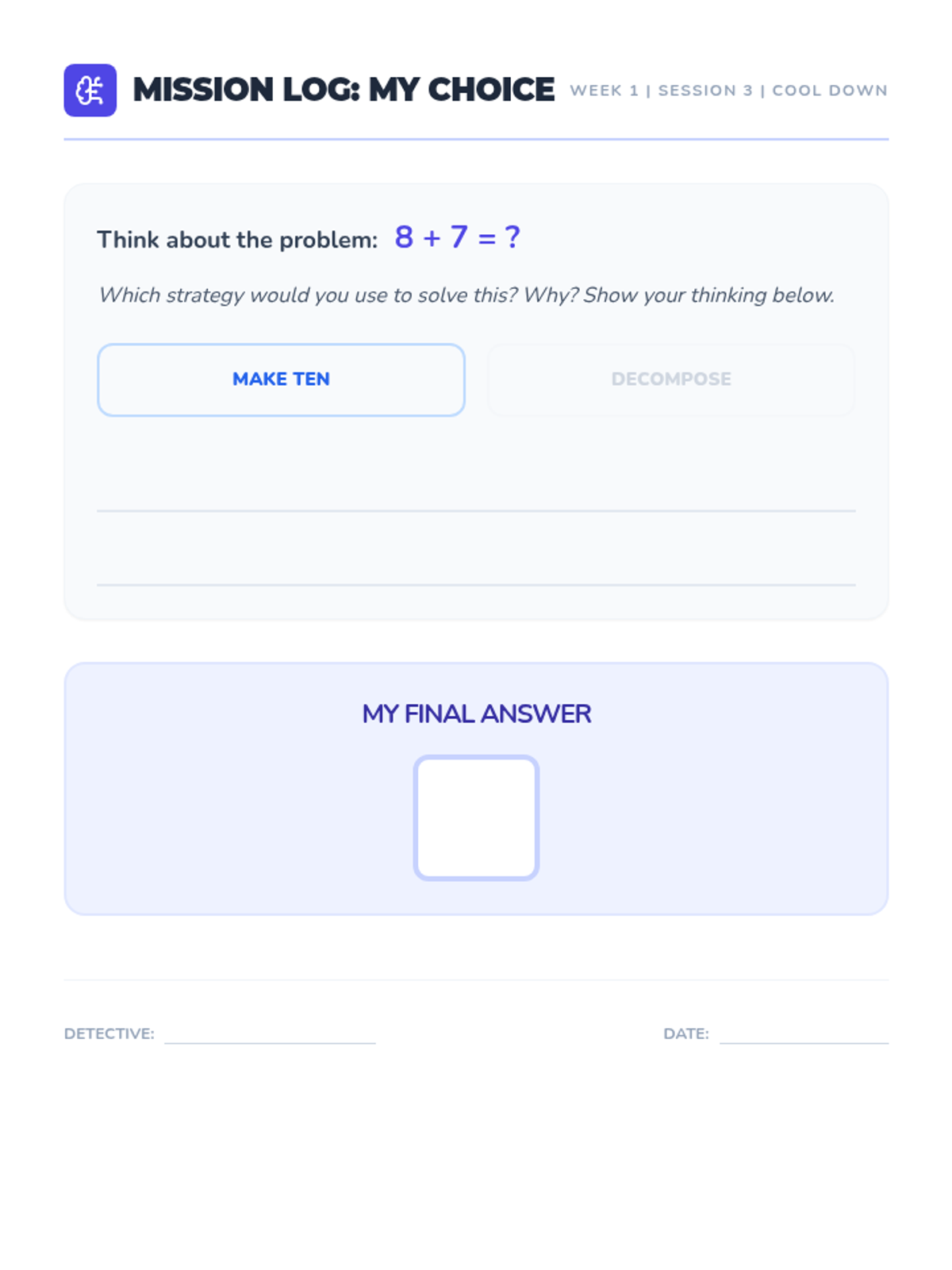952x1270 pixels.
Task: Click the Week 1 Session 3 label
Action: pyautogui.click(x=661, y=90)
